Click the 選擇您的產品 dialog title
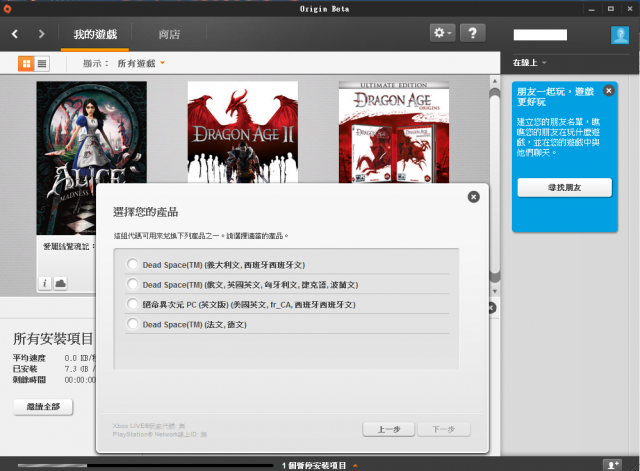The width and height of the screenshot is (640, 471). 146,212
